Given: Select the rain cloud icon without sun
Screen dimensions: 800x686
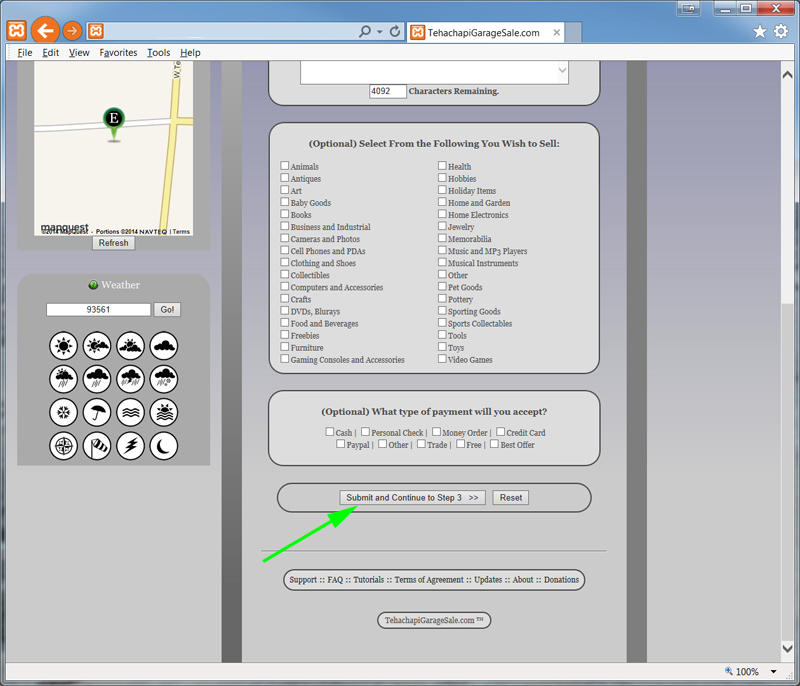Looking at the screenshot, I should click(x=97, y=379).
